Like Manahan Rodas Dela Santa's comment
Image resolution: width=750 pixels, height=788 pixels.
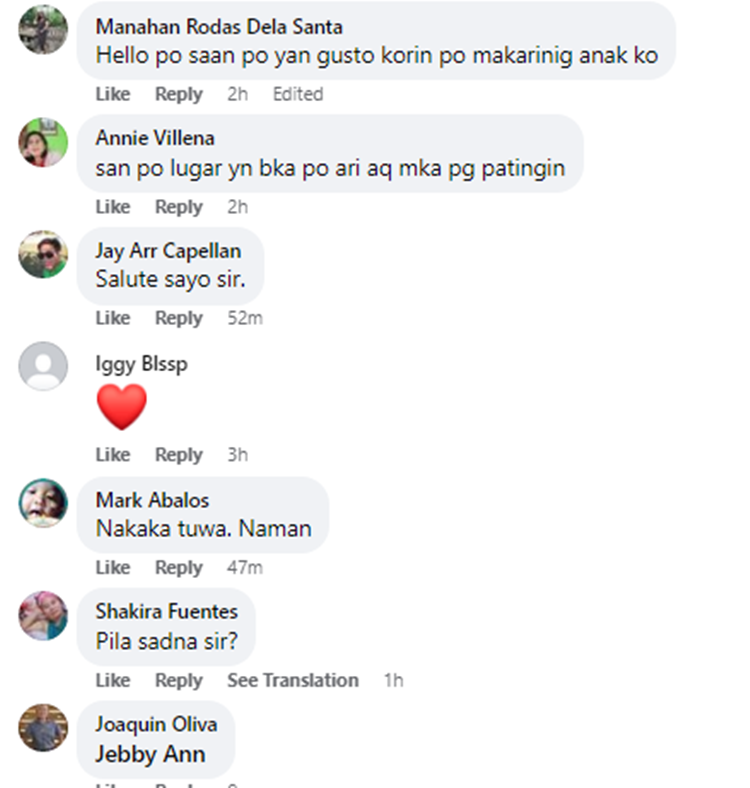tap(113, 94)
